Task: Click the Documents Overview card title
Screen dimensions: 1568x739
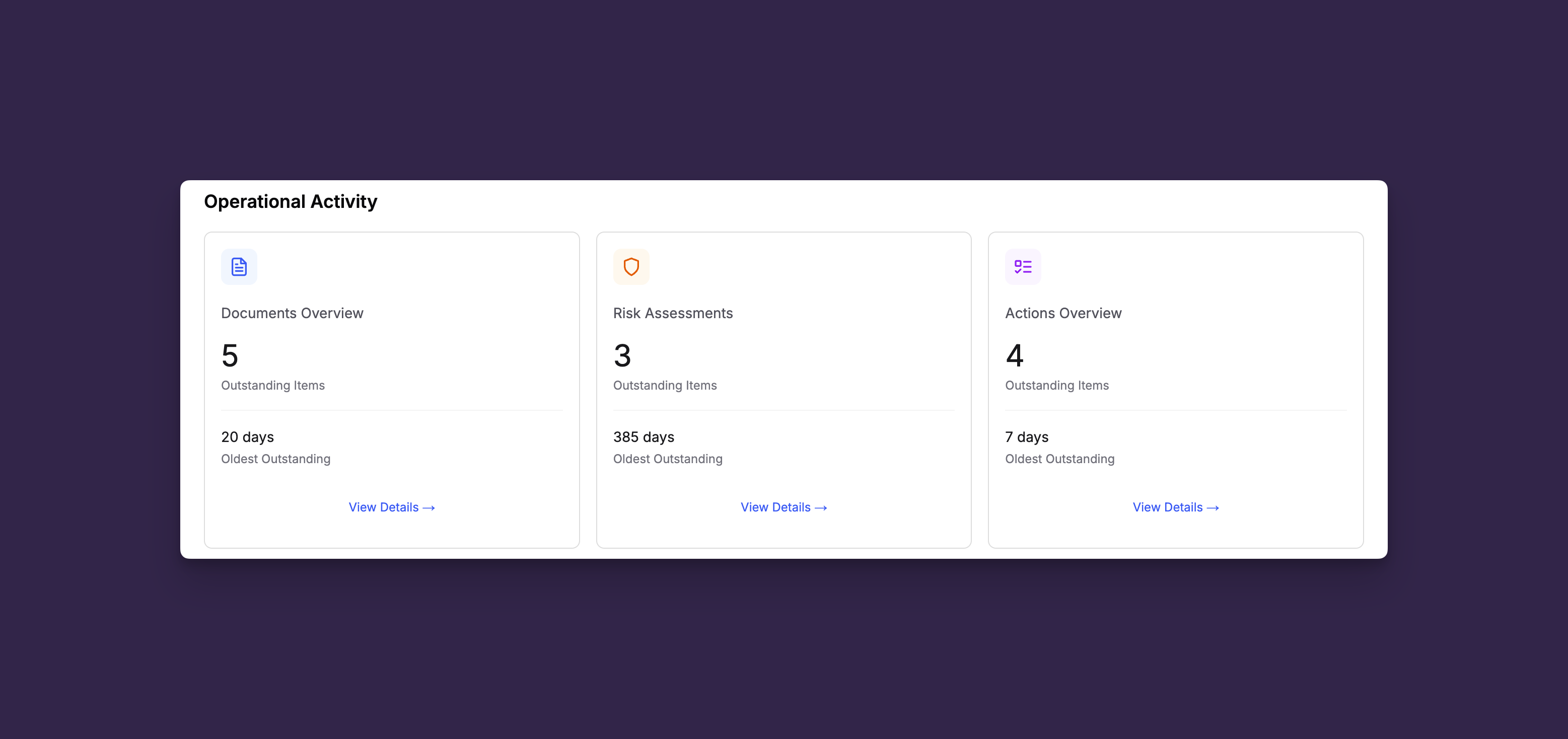Action: 292,313
